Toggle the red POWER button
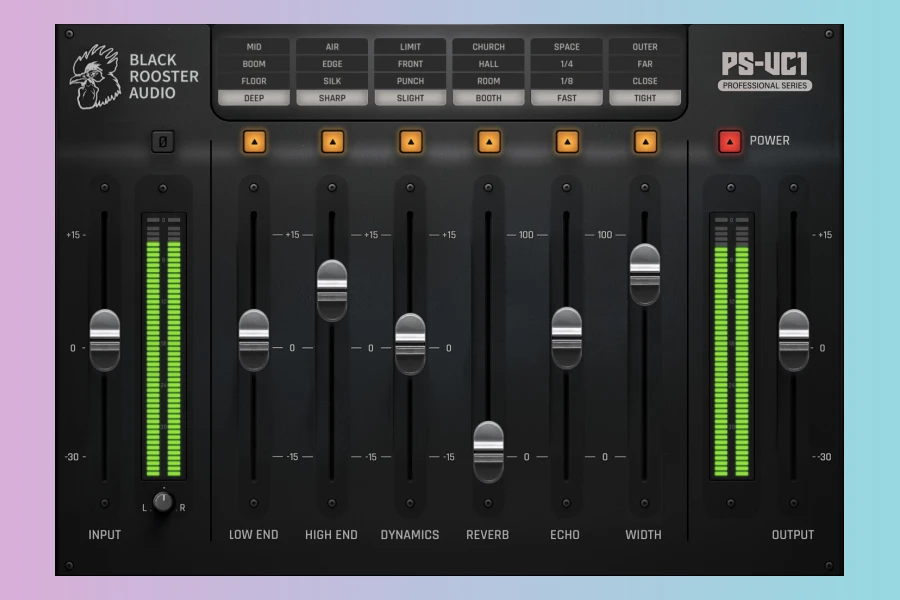The height and width of the screenshot is (600, 900). pyautogui.click(x=730, y=141)
